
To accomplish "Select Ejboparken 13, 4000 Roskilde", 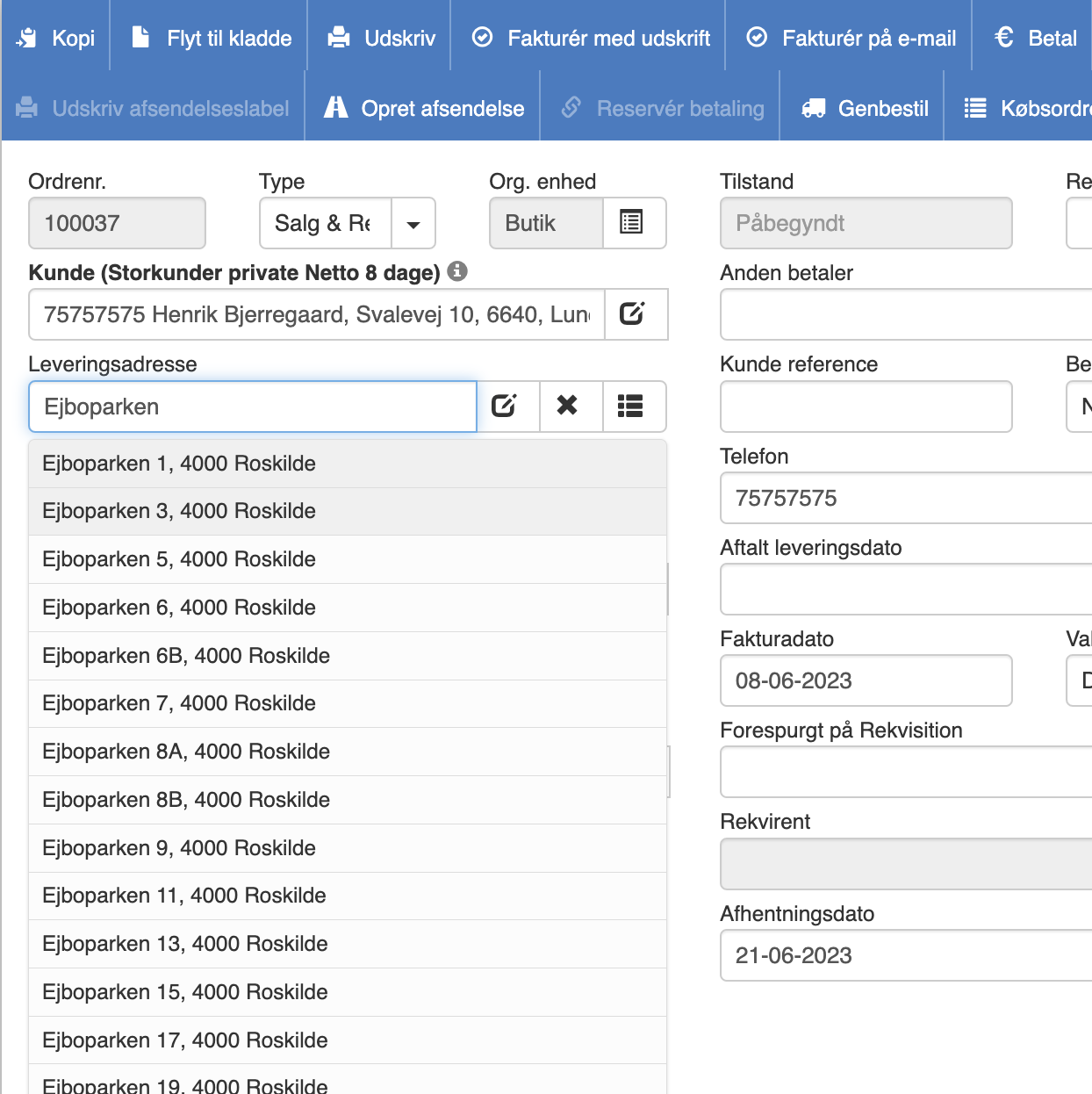I will pyautogui.click(x=348, y=944).
